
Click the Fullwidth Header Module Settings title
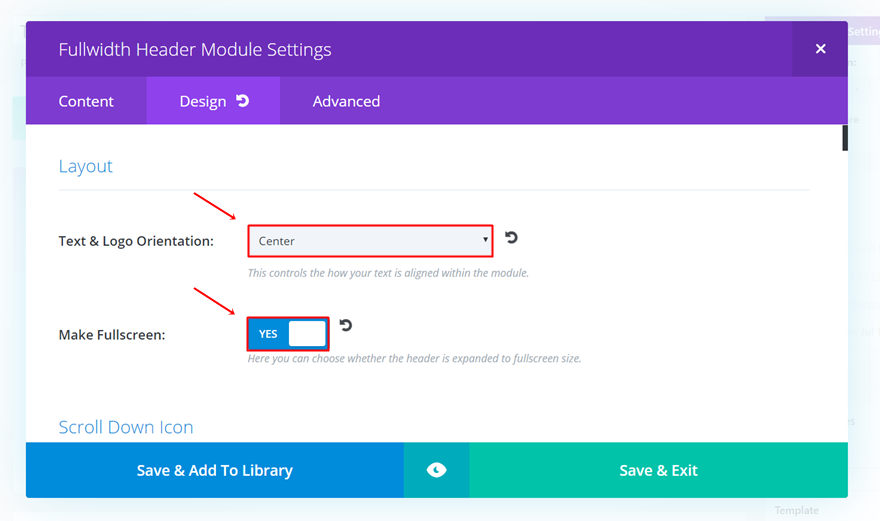[x=195, y=49]
